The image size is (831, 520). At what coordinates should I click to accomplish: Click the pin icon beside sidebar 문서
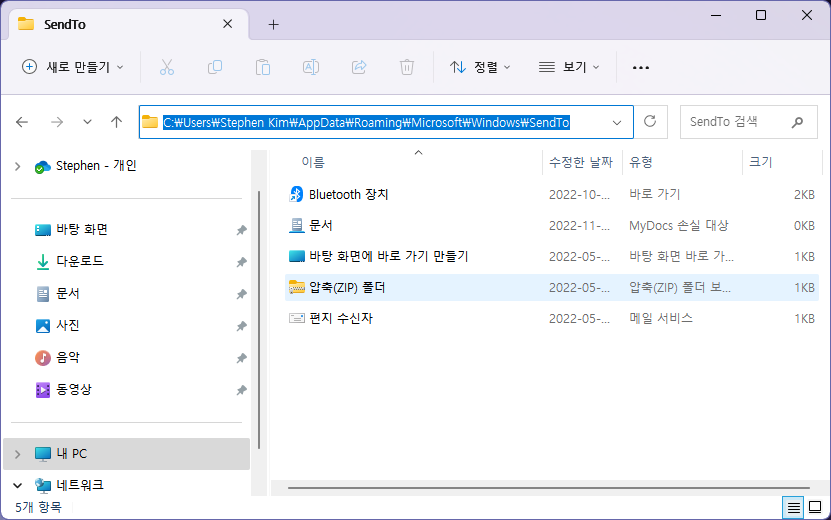[241, 294]
